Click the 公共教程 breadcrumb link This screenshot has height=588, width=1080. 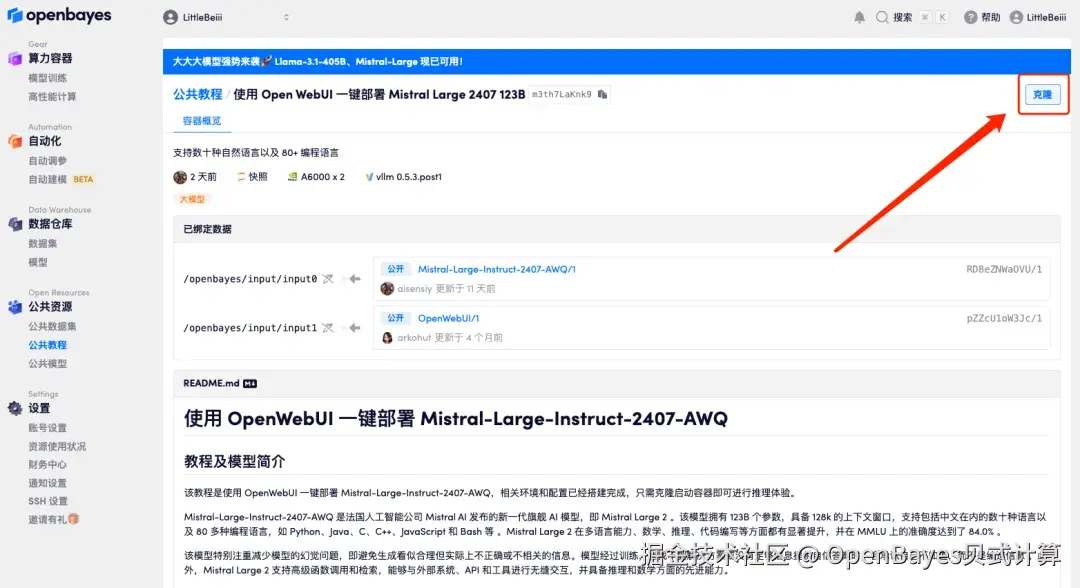(x=198, y=94)
